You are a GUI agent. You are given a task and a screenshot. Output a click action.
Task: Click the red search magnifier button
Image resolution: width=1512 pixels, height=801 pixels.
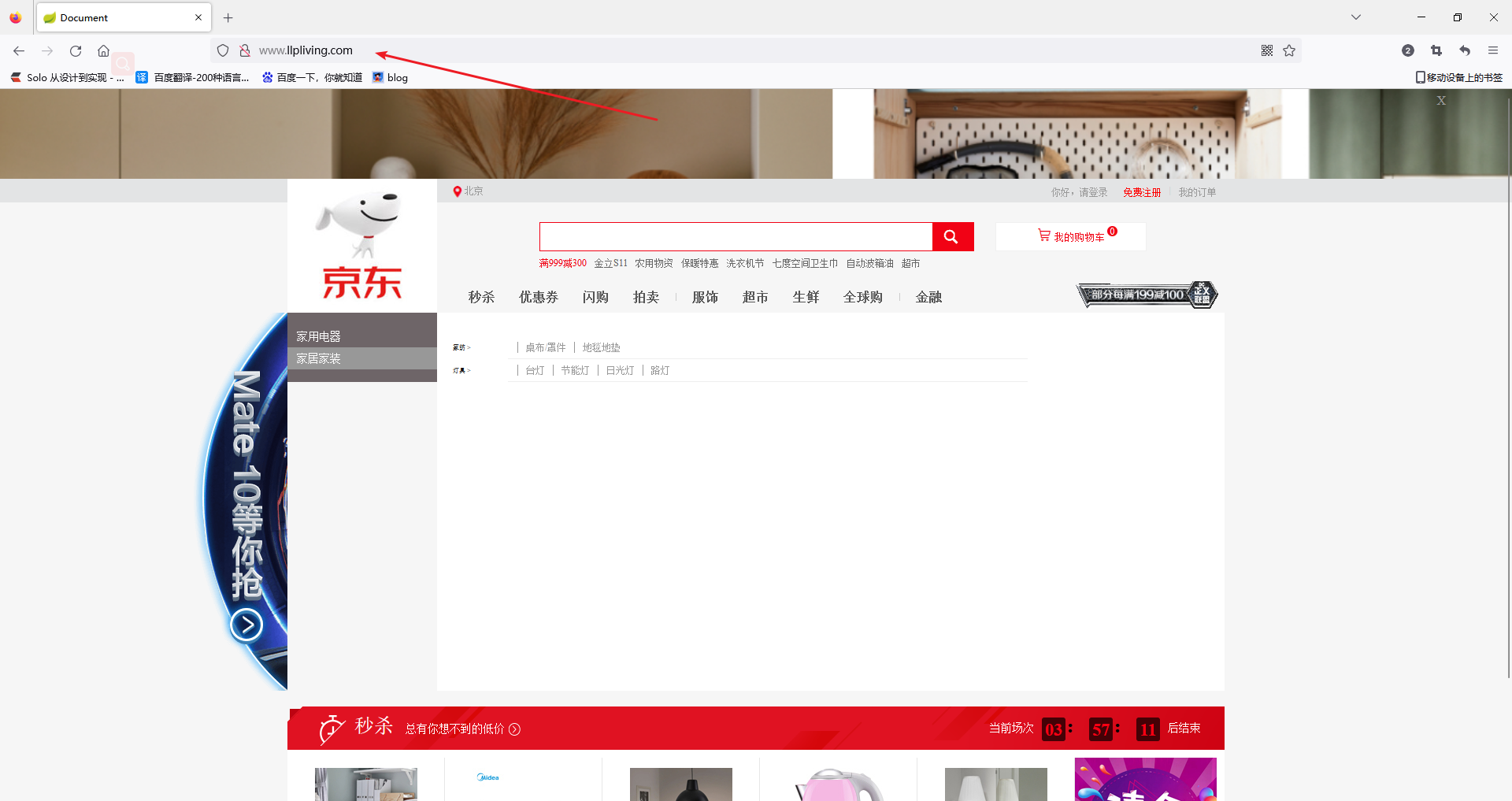click(952, 237)
